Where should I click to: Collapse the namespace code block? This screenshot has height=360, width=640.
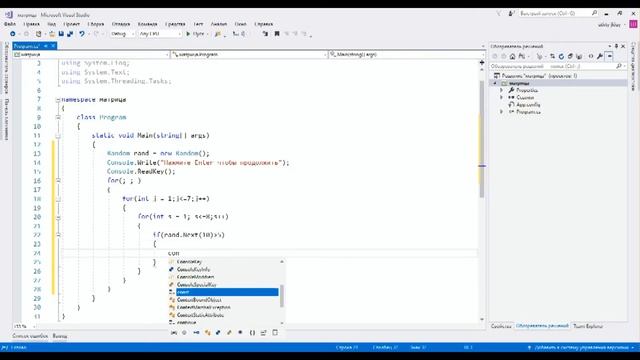[x=58, y=100]
